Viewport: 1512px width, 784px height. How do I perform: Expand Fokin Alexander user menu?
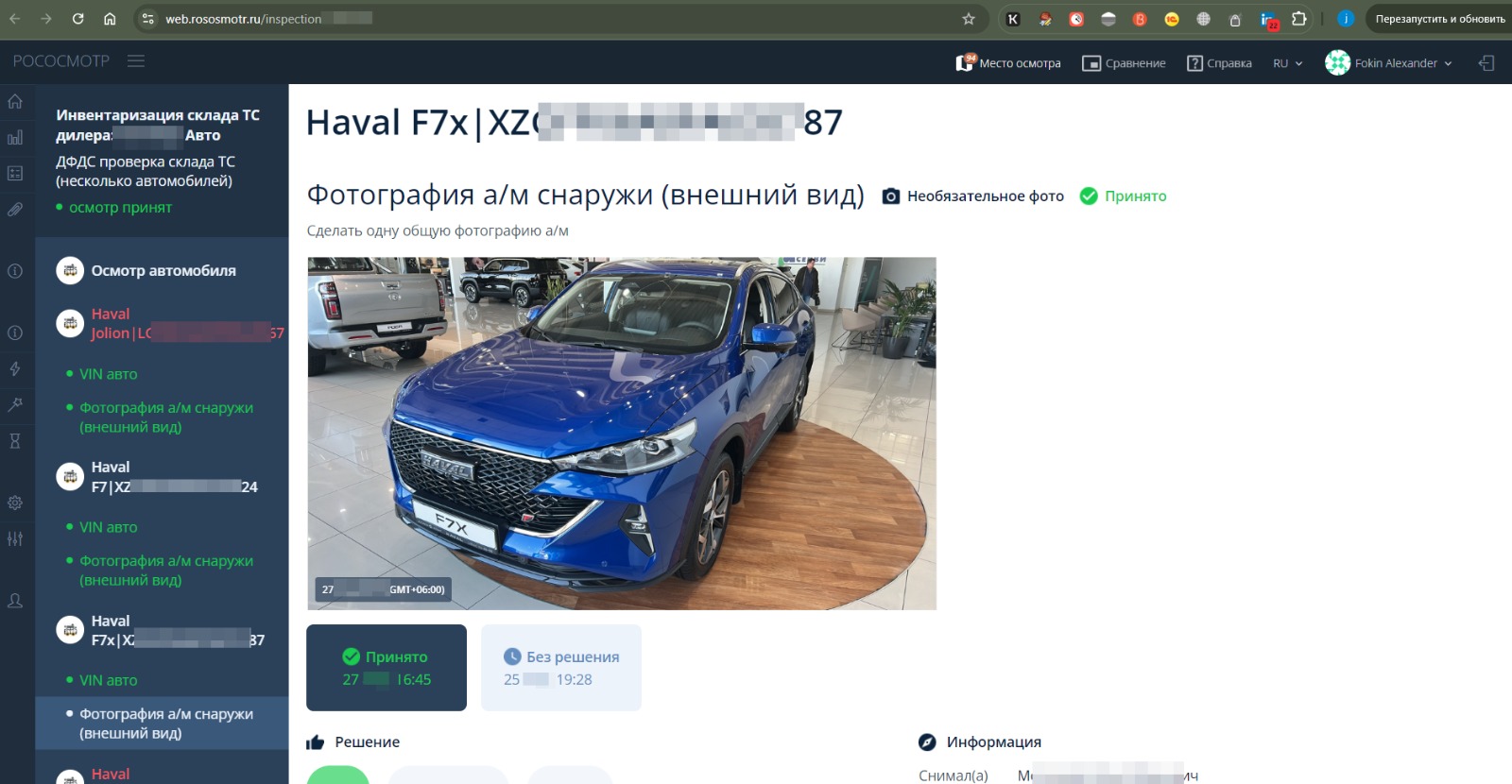click(1388, 63)
